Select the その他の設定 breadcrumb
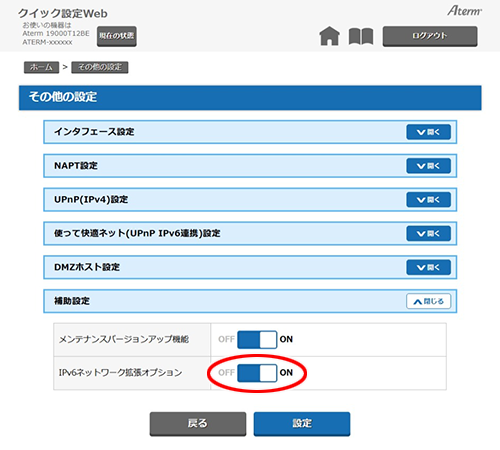 100,67
